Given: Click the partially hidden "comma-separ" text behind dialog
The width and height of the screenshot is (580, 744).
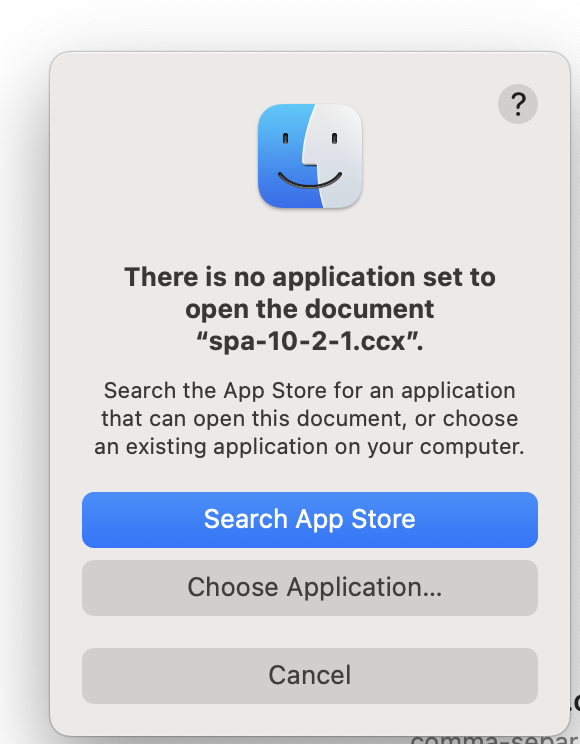Looking at the screenshot, I should 494,739.
